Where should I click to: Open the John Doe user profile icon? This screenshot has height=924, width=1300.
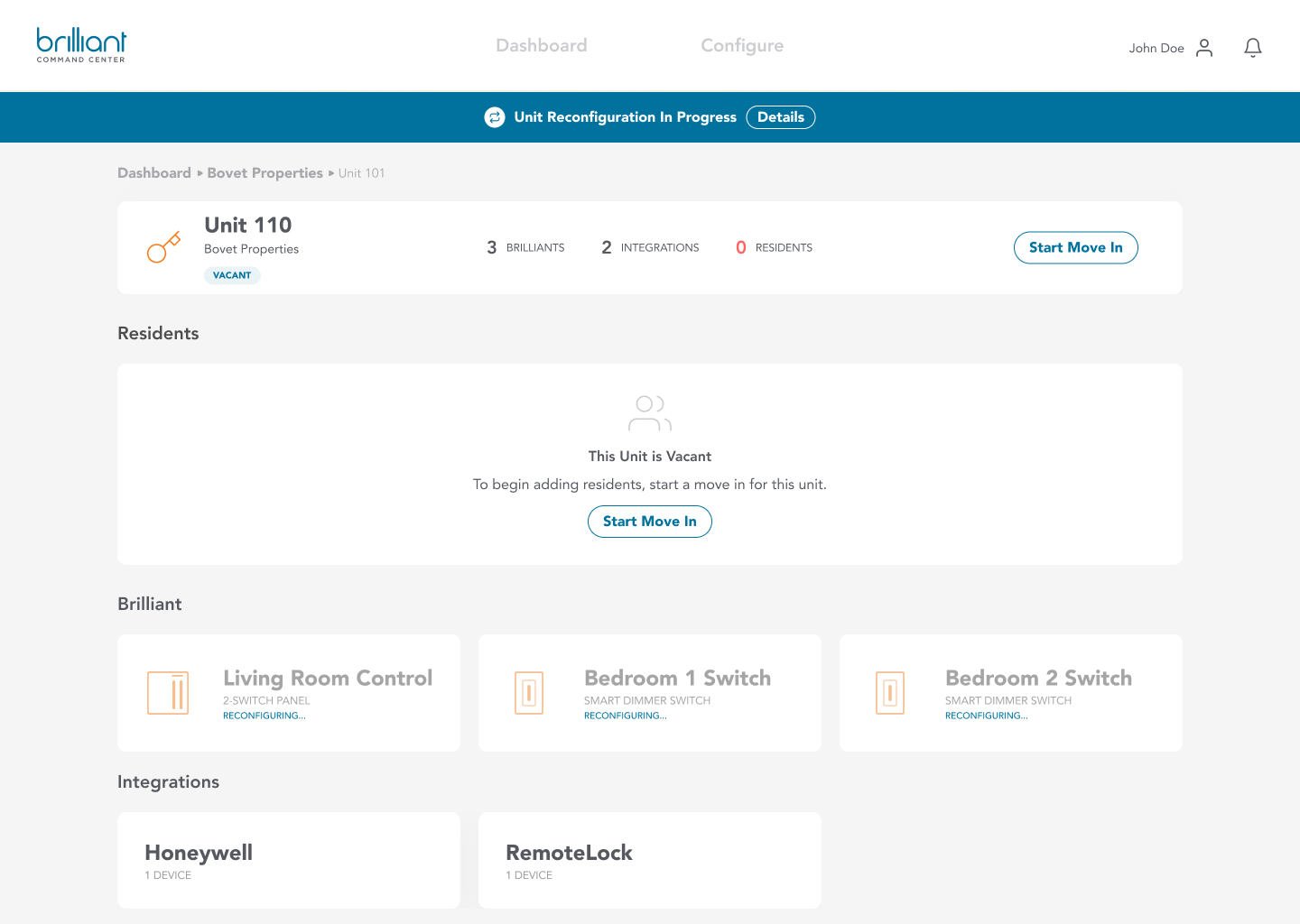click(x=1204, y=48)
